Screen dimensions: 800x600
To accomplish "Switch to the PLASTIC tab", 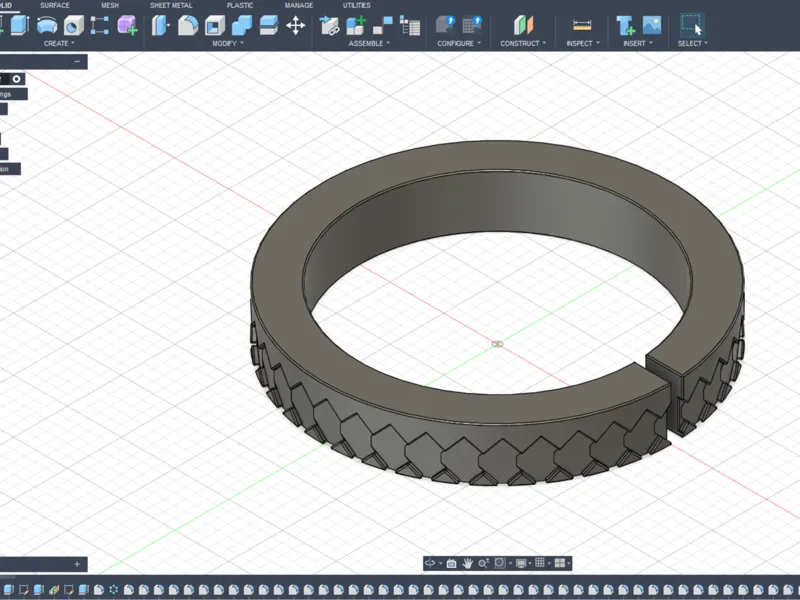I will [240, 5].
